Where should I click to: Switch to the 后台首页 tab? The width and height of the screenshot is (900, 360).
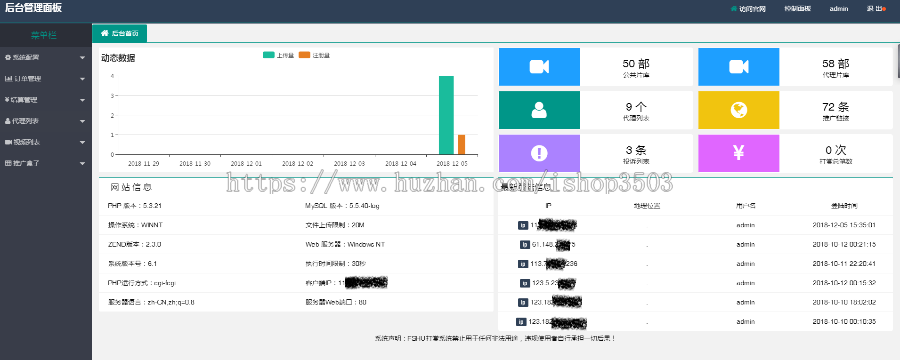[119, 33]
